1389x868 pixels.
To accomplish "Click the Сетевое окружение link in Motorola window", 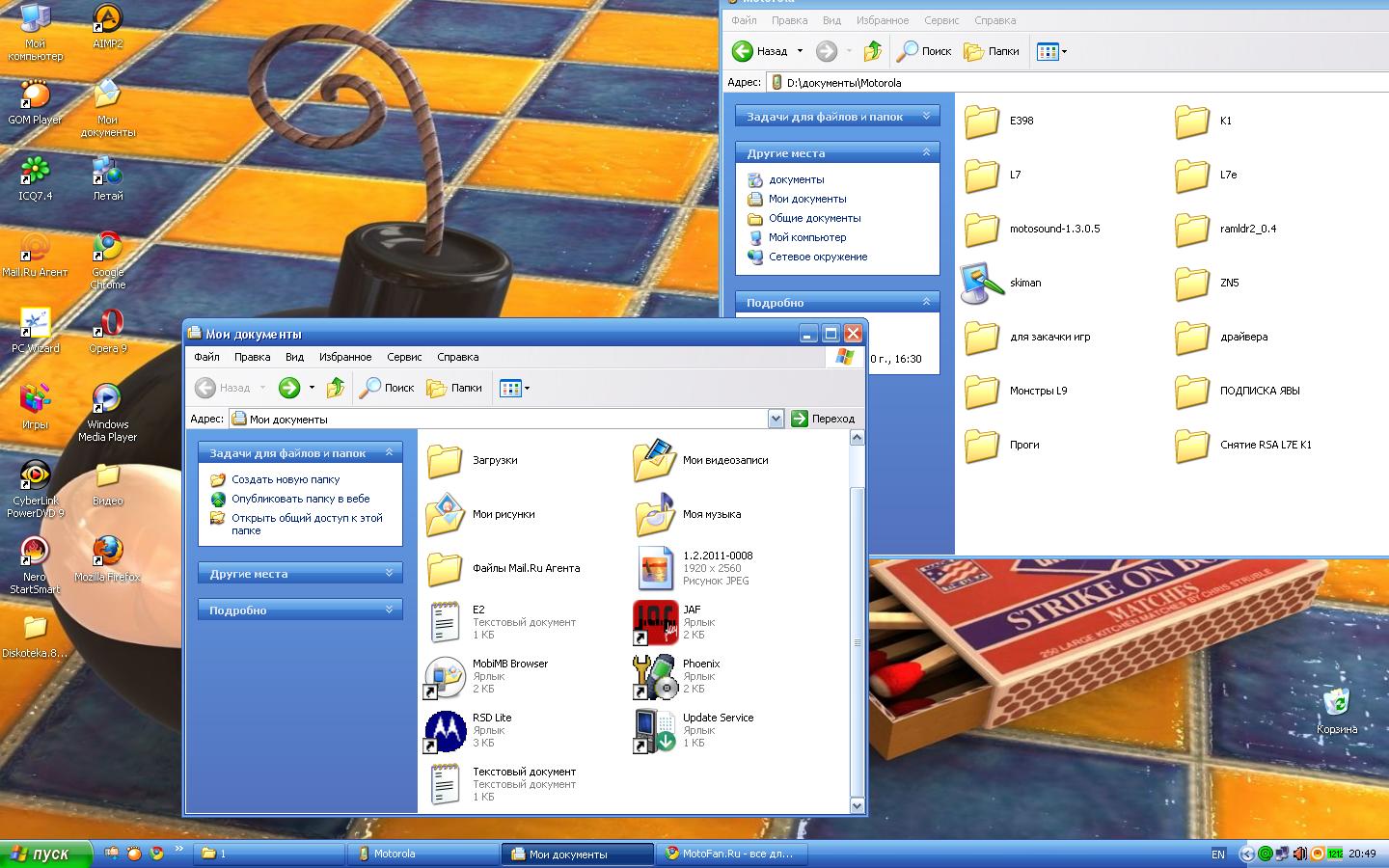I will click(x=818, y=257).
